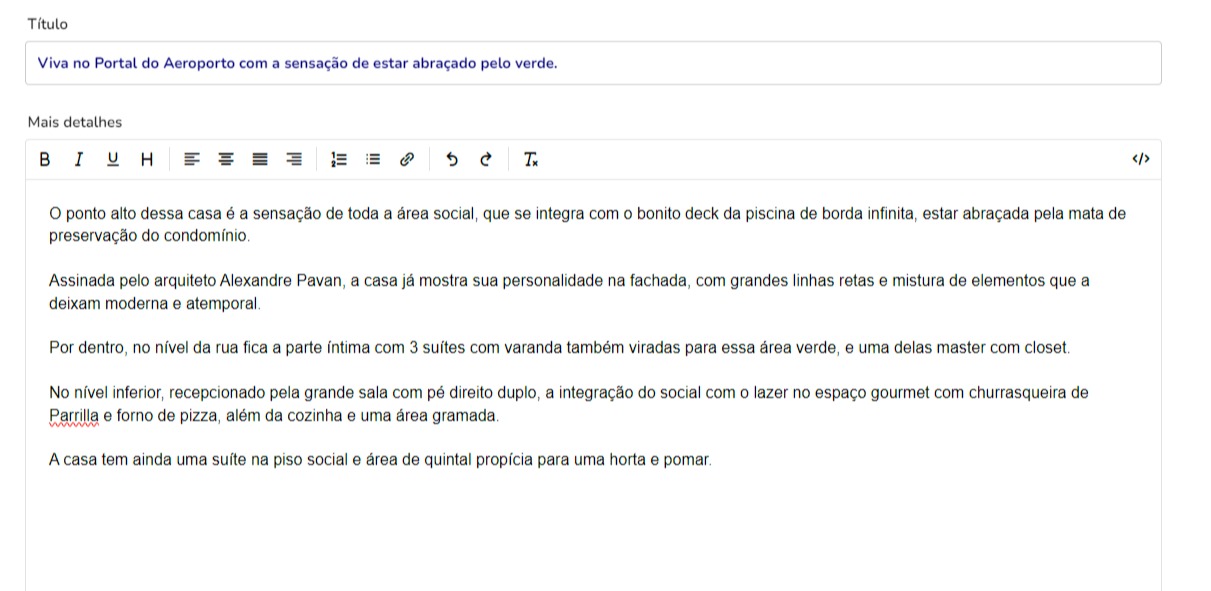1211x591 pixels.
Task: Clear text formatting with the Tx icon
Action: (x=531, y=159)
